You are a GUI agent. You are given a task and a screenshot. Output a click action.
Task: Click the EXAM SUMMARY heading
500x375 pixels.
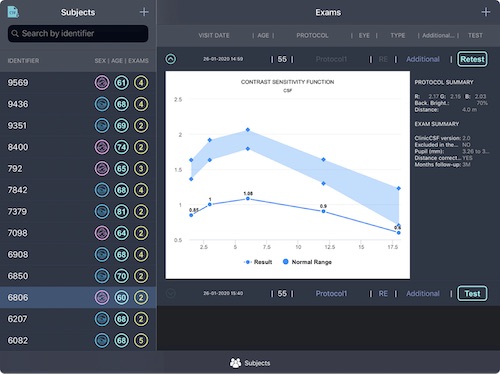point(437,124)
